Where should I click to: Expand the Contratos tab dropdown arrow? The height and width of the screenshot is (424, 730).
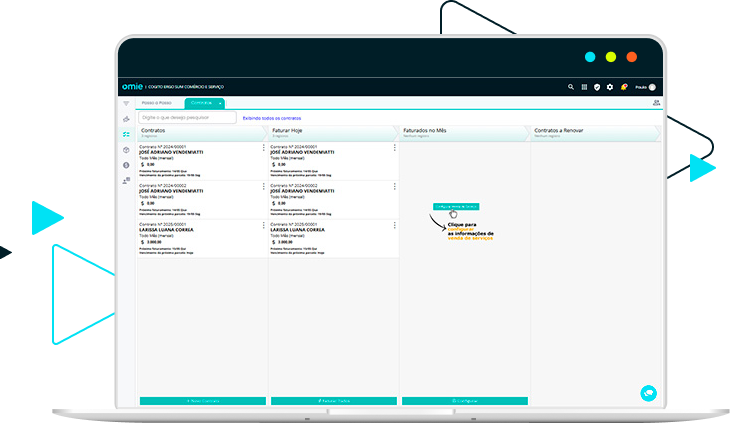(x=220, y=103)
